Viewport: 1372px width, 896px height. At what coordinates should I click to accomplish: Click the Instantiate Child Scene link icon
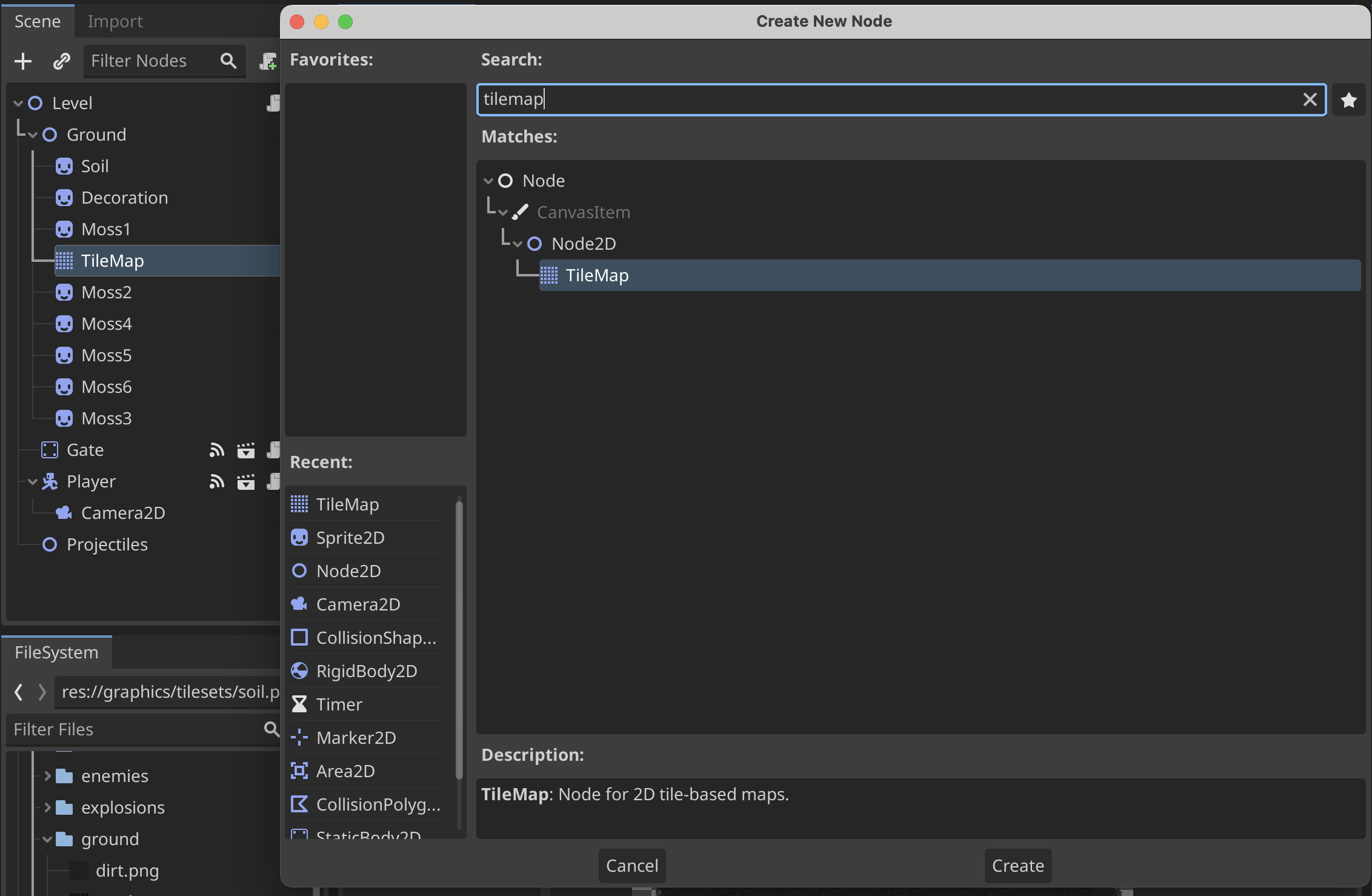[x=61, y=61]
